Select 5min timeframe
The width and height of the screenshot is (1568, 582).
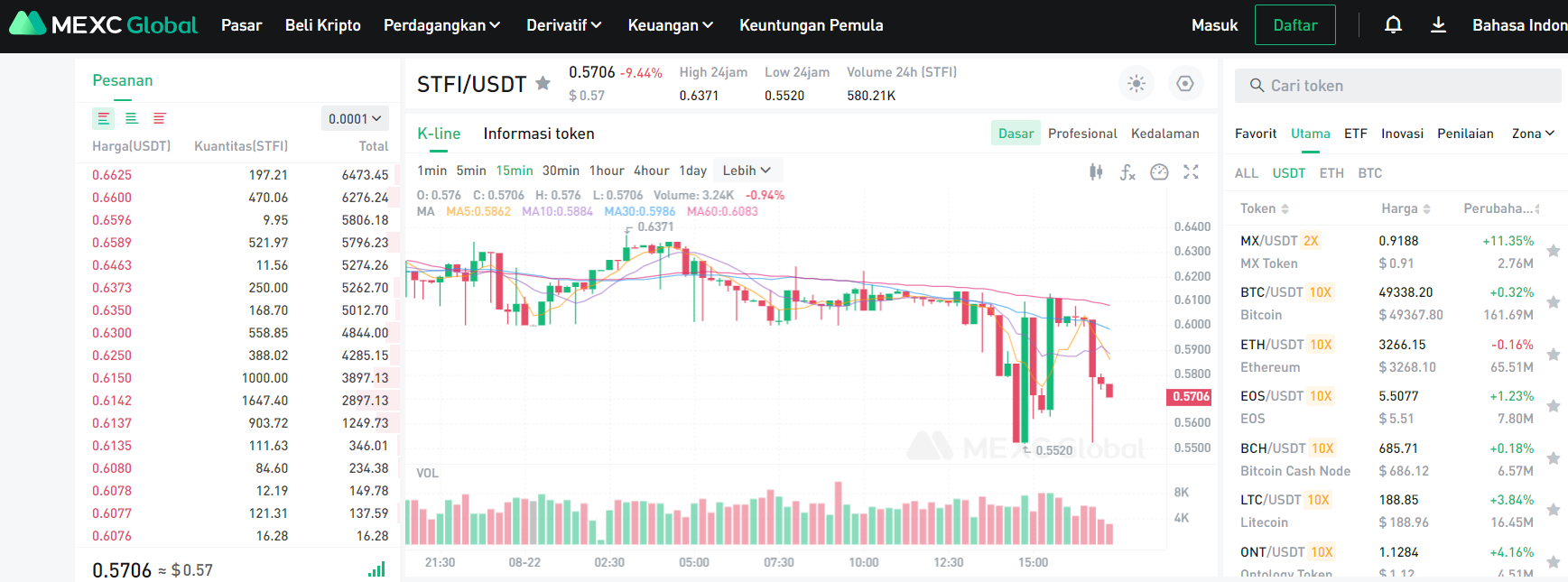(x=471, y=171)
